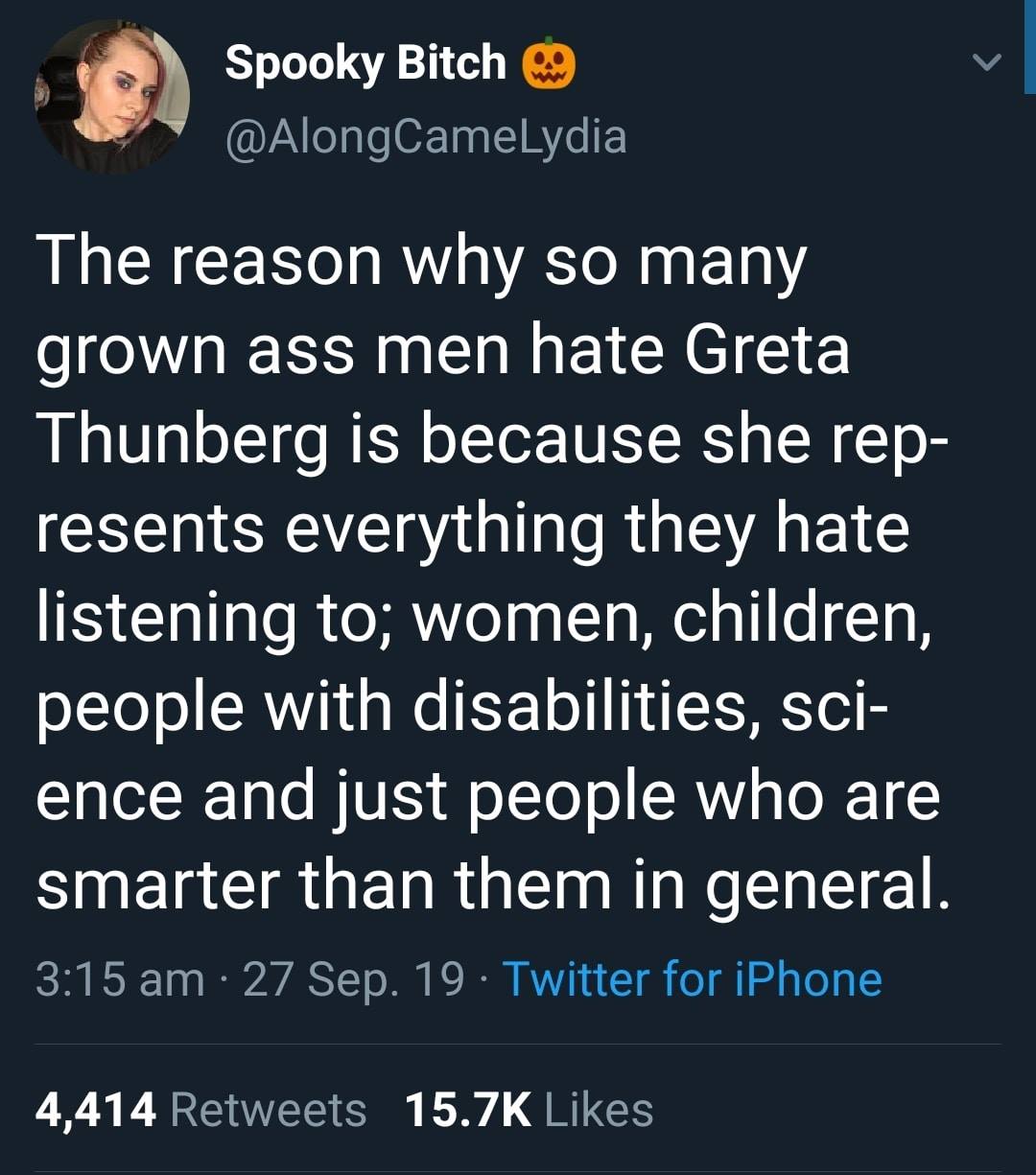Open the tweet options chevron menu

click(986, 63)
